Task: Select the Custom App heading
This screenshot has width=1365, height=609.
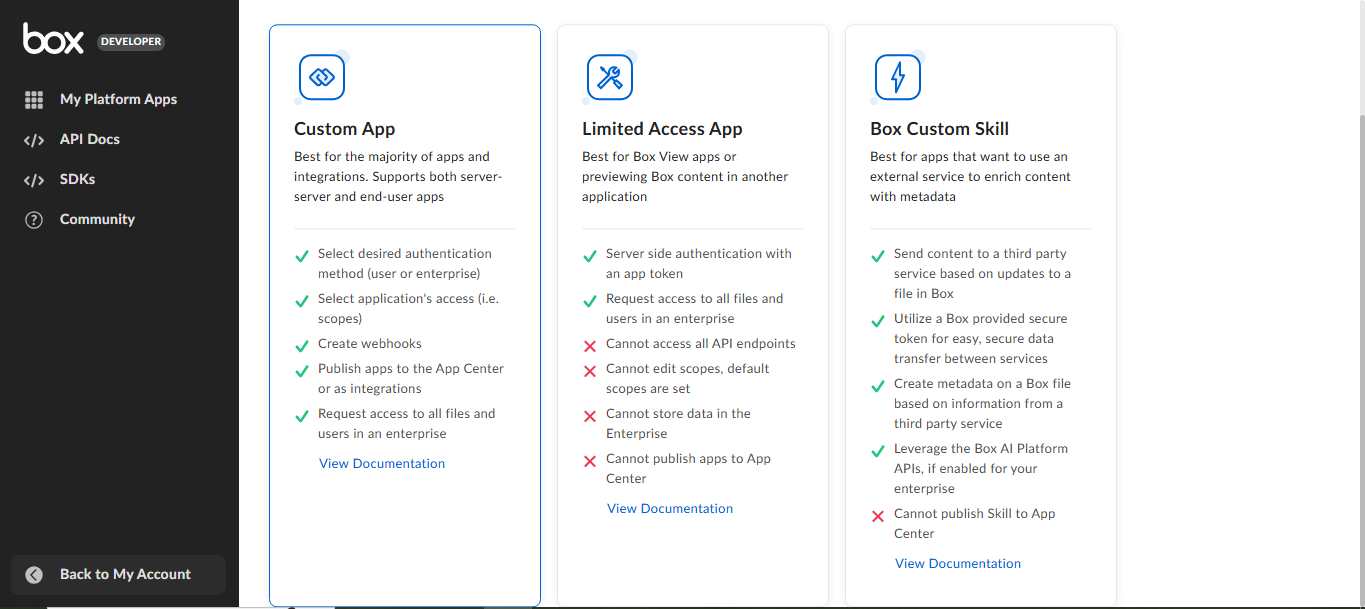Action: click(345, 129)
